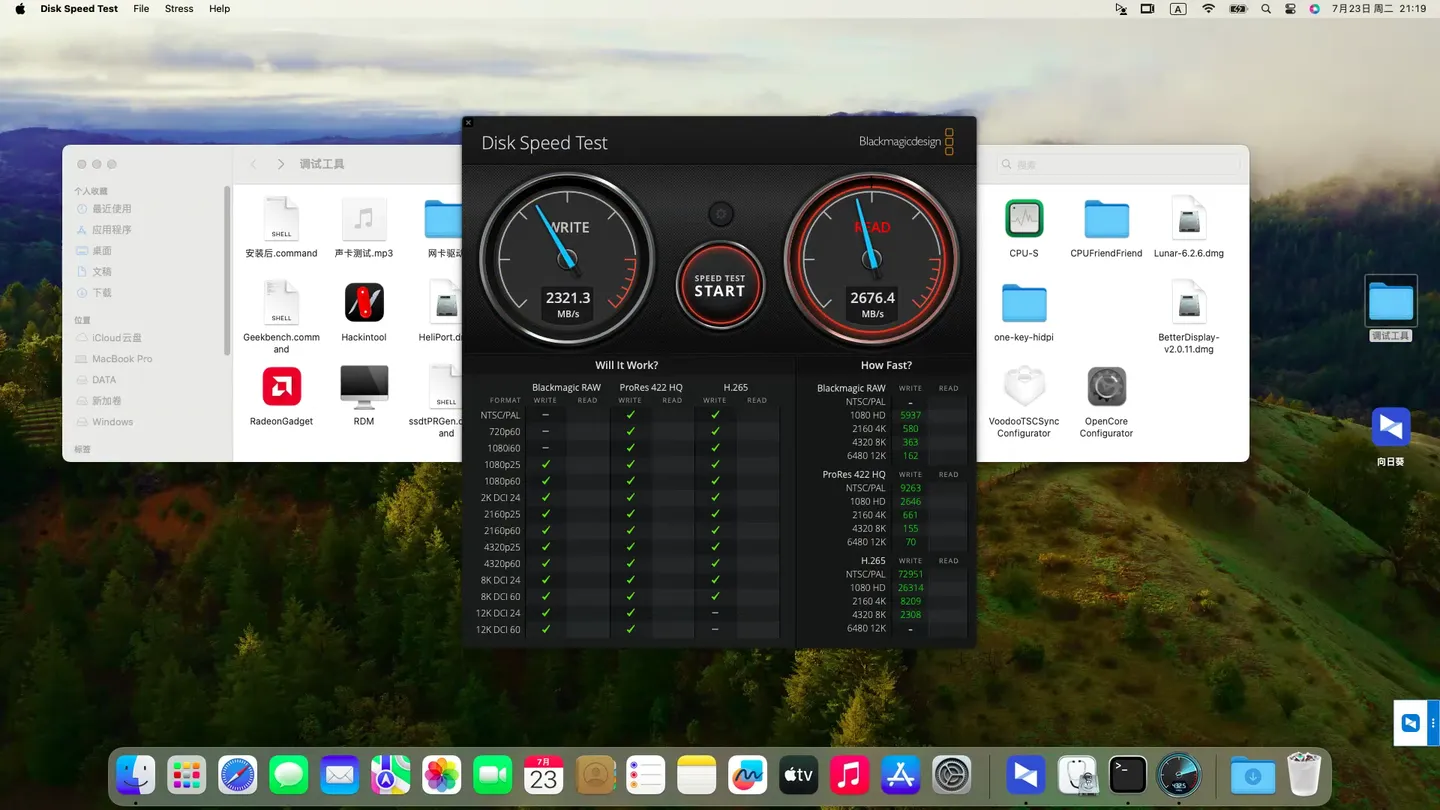The height and width of the screenshot is (810, 1440).
Task: Open the File menu
Action: 141,9
